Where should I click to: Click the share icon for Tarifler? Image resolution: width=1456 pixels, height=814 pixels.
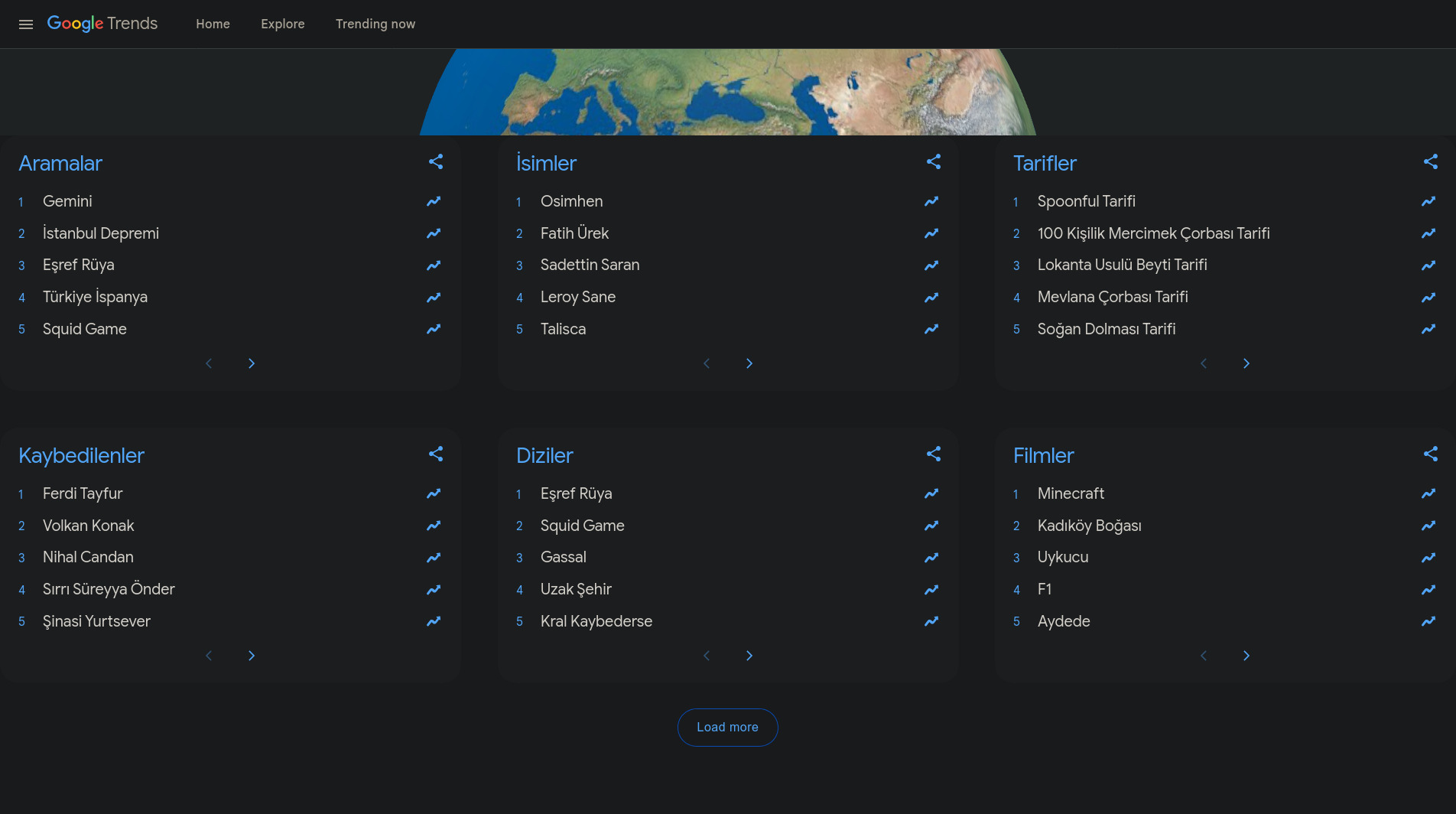1430,161
